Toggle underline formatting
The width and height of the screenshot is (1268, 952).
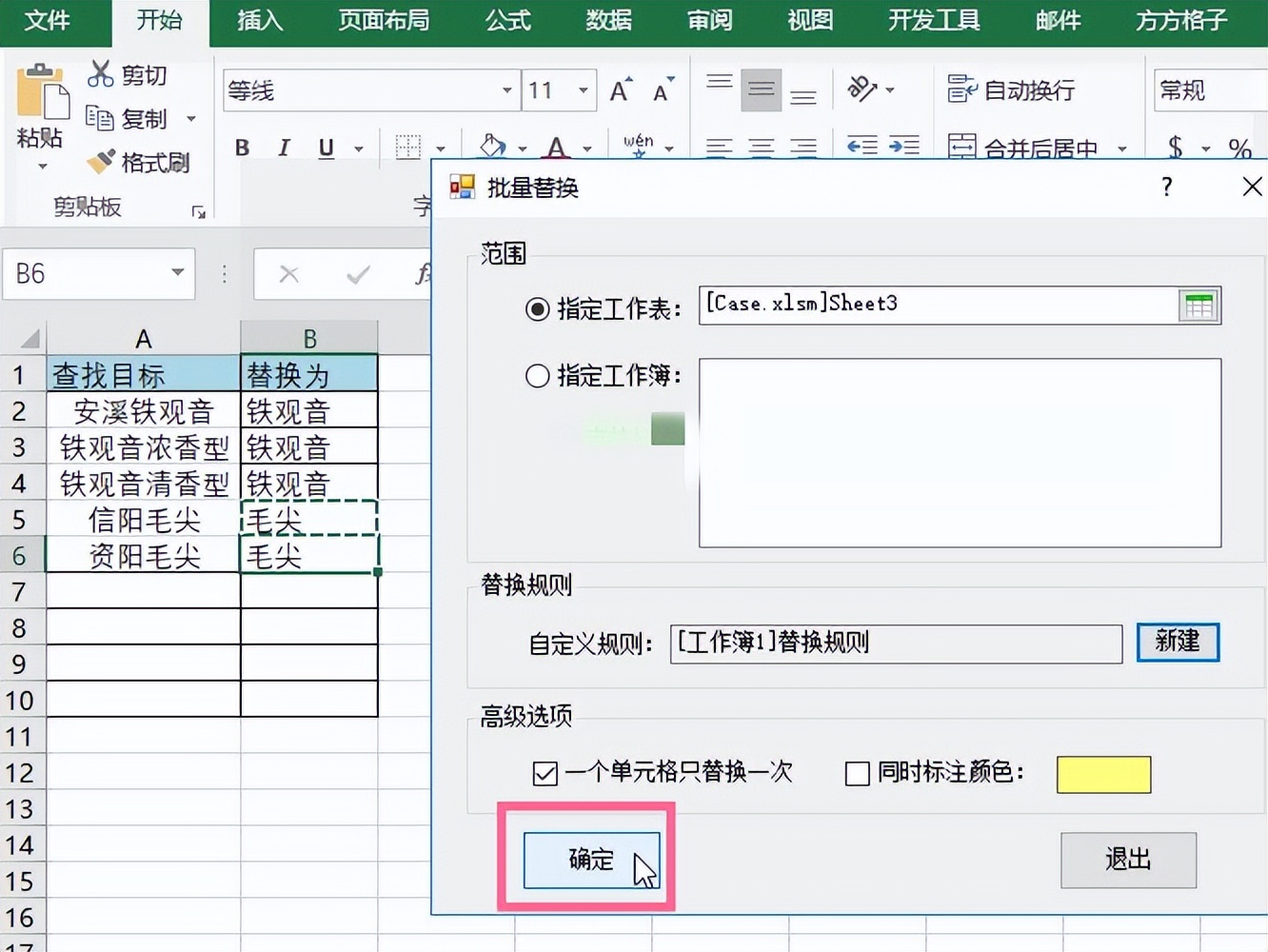pos(325,148)
